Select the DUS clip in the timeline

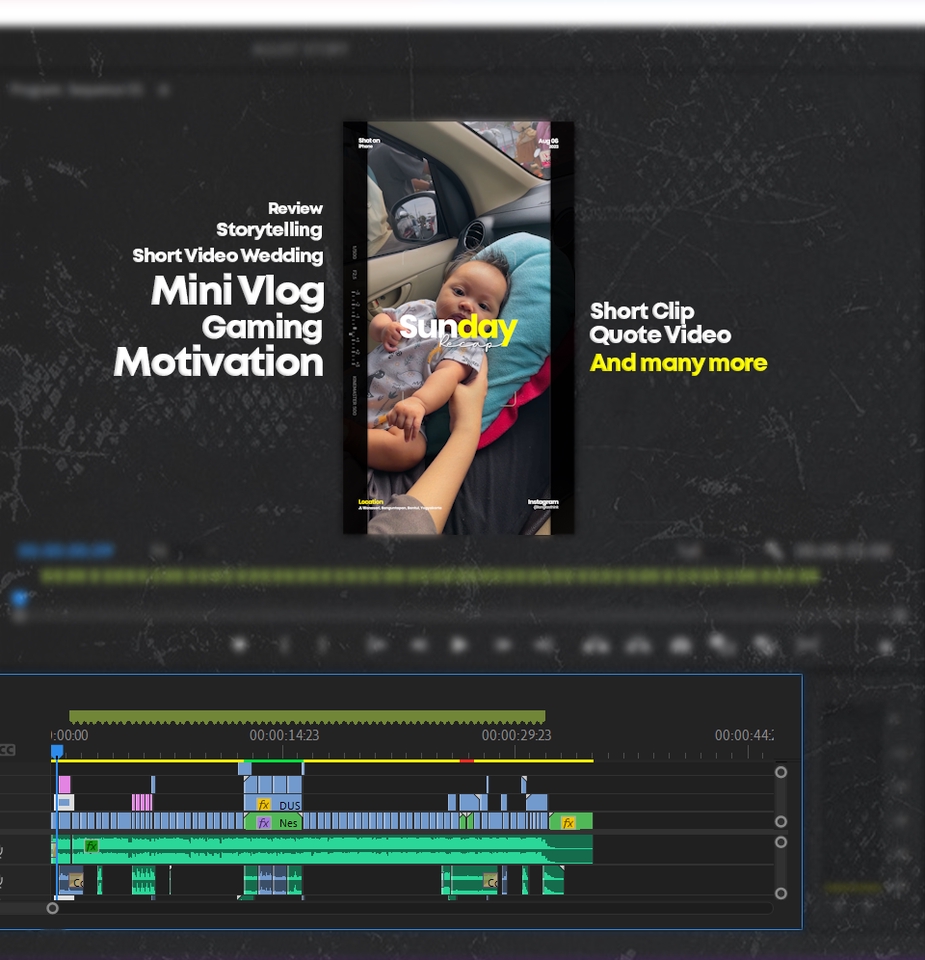[x=273, y=804]
